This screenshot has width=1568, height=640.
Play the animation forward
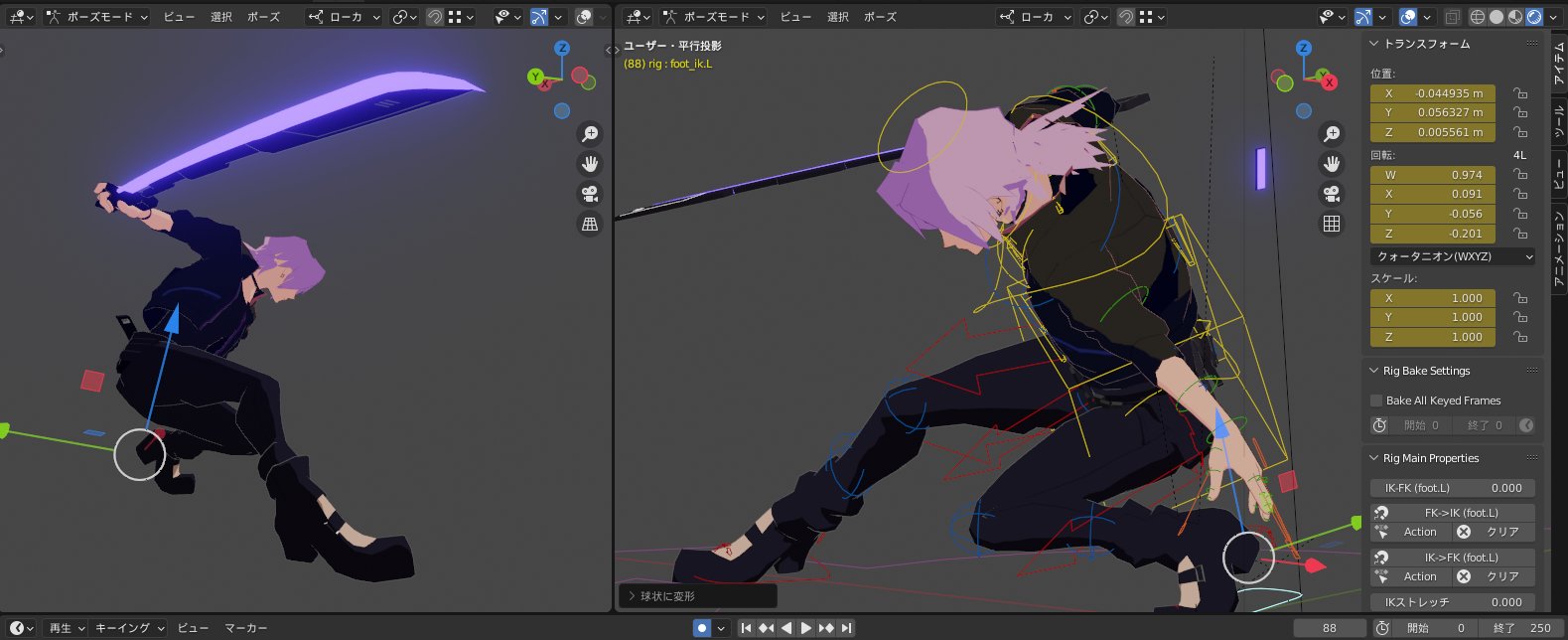point(806,628)
